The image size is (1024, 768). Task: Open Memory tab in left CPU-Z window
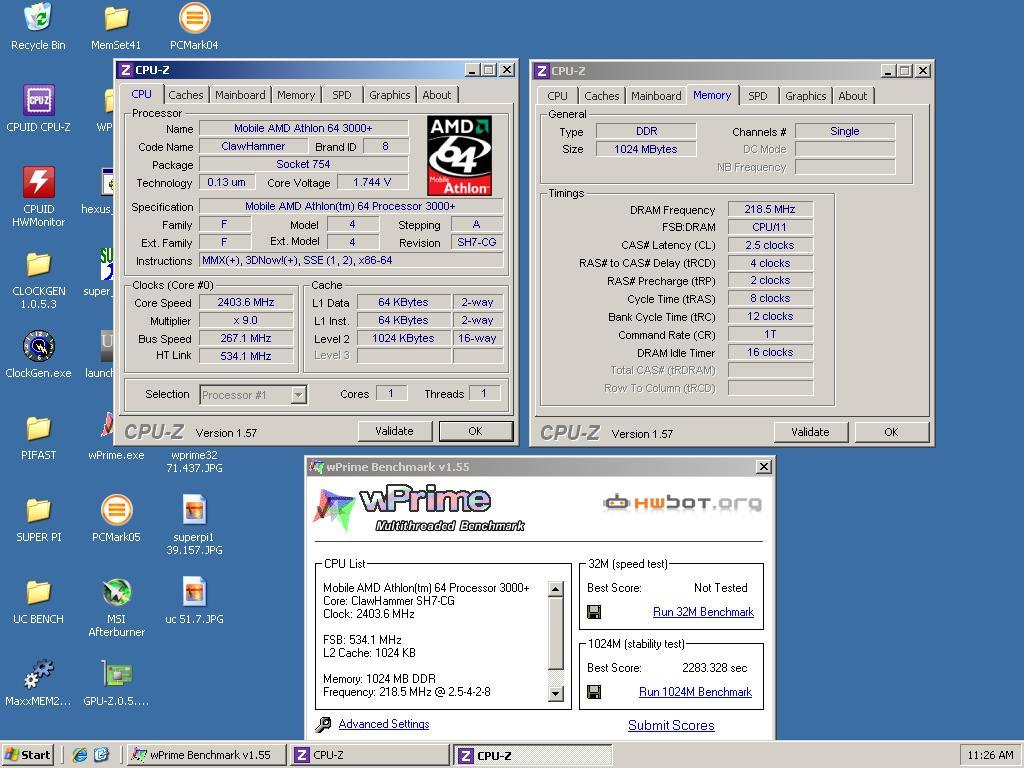tap(296, 95)
